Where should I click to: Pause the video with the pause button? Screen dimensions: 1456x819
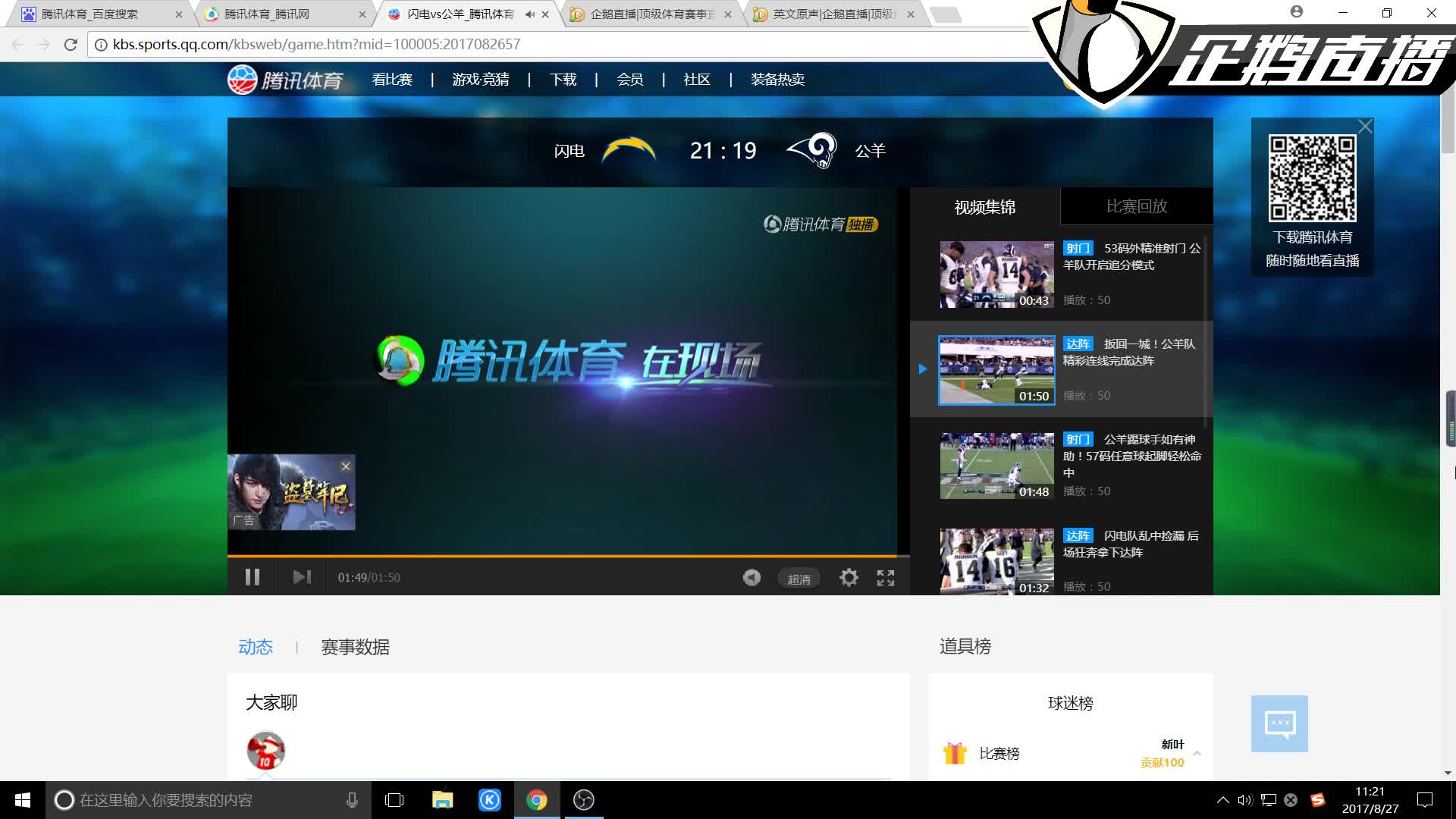point(253,577)
